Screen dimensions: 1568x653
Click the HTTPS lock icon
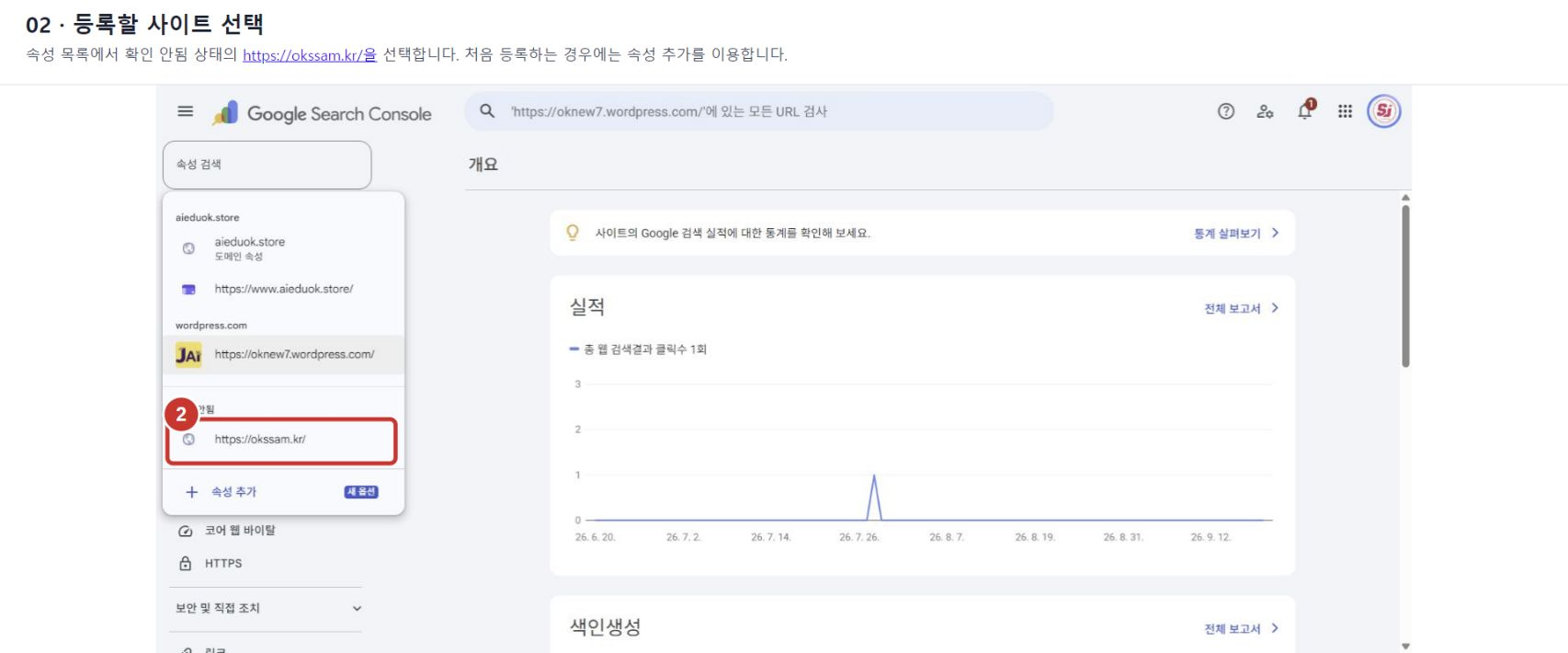coord(185,563)
